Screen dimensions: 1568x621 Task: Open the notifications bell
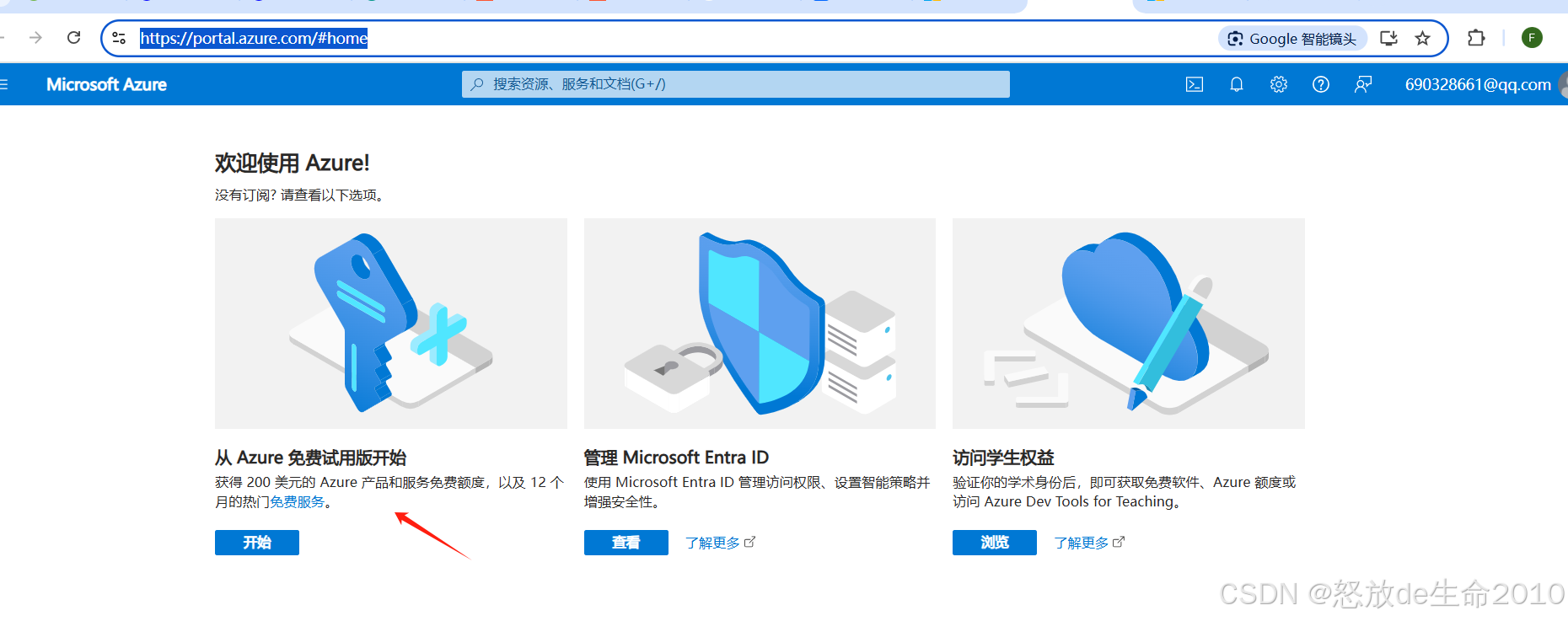coord(1237,84)
